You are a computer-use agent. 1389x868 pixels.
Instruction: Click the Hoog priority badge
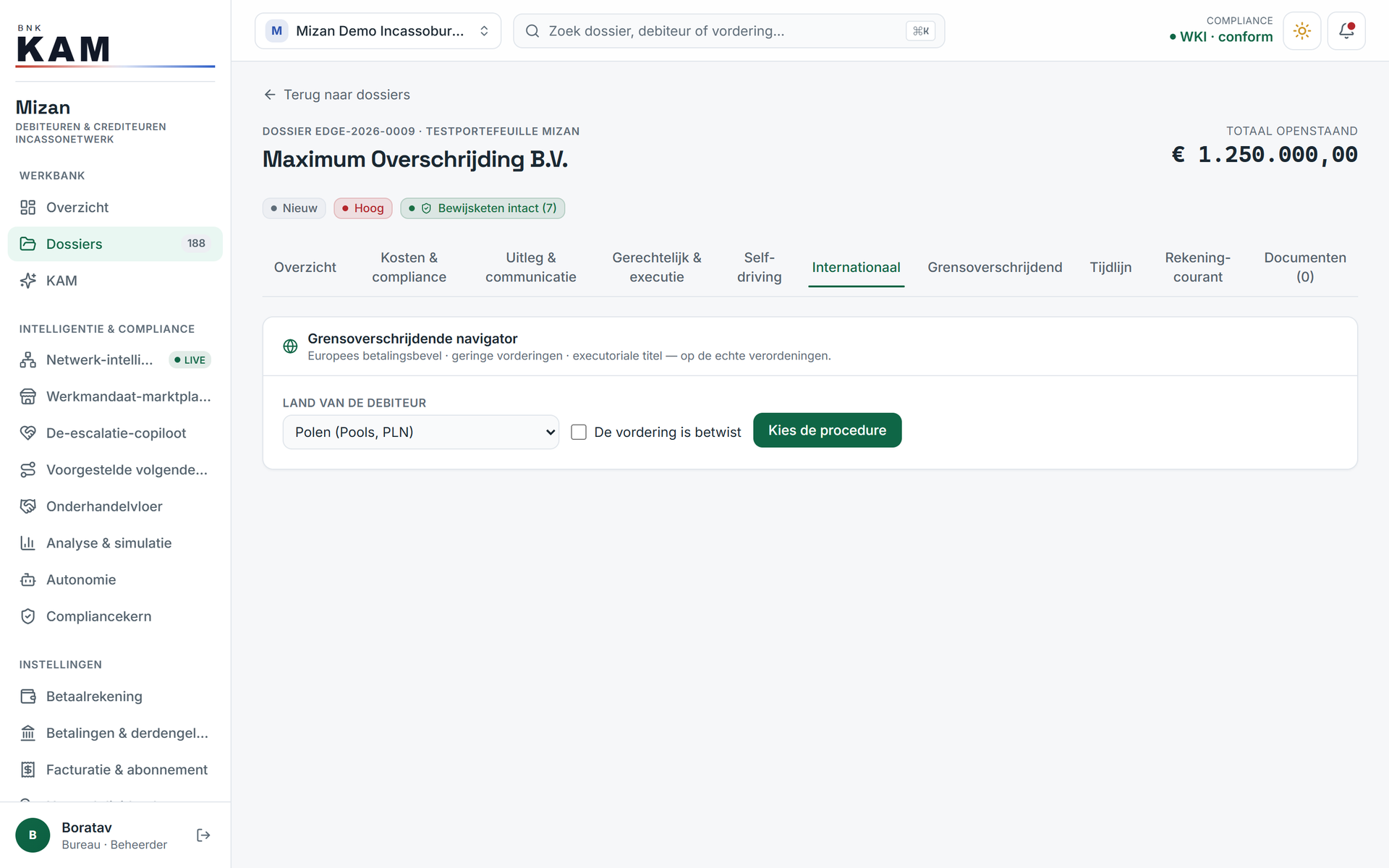tap(363, 208)
